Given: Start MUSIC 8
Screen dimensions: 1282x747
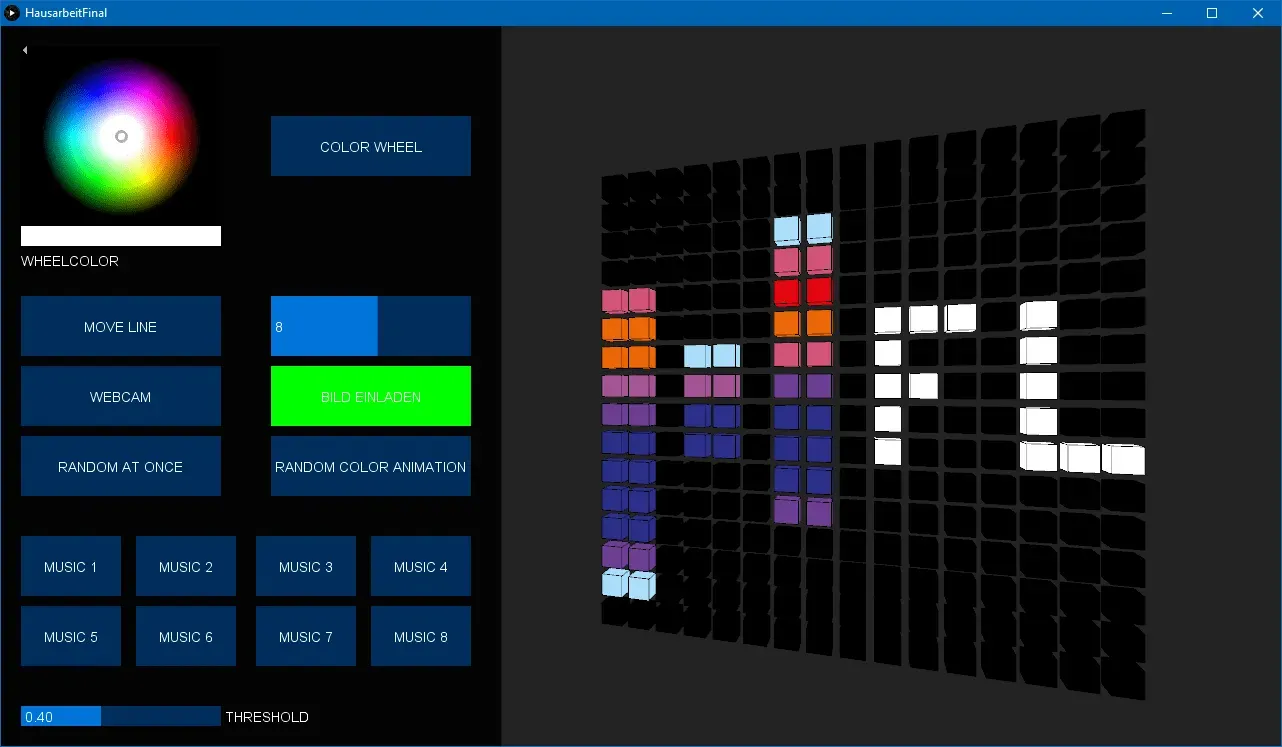Looking at the screenshot, I should click(421, 636).
